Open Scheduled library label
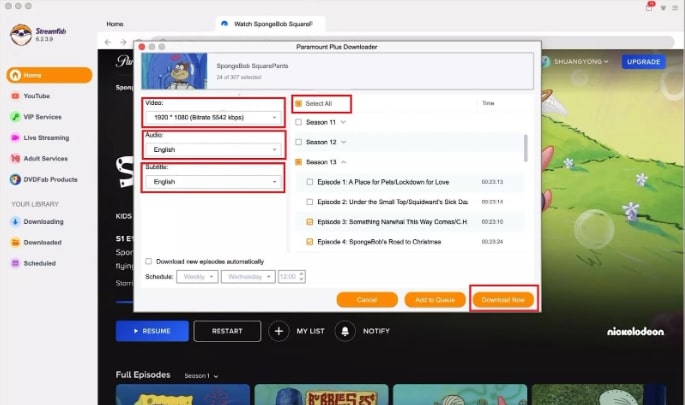 pos(40,263)
